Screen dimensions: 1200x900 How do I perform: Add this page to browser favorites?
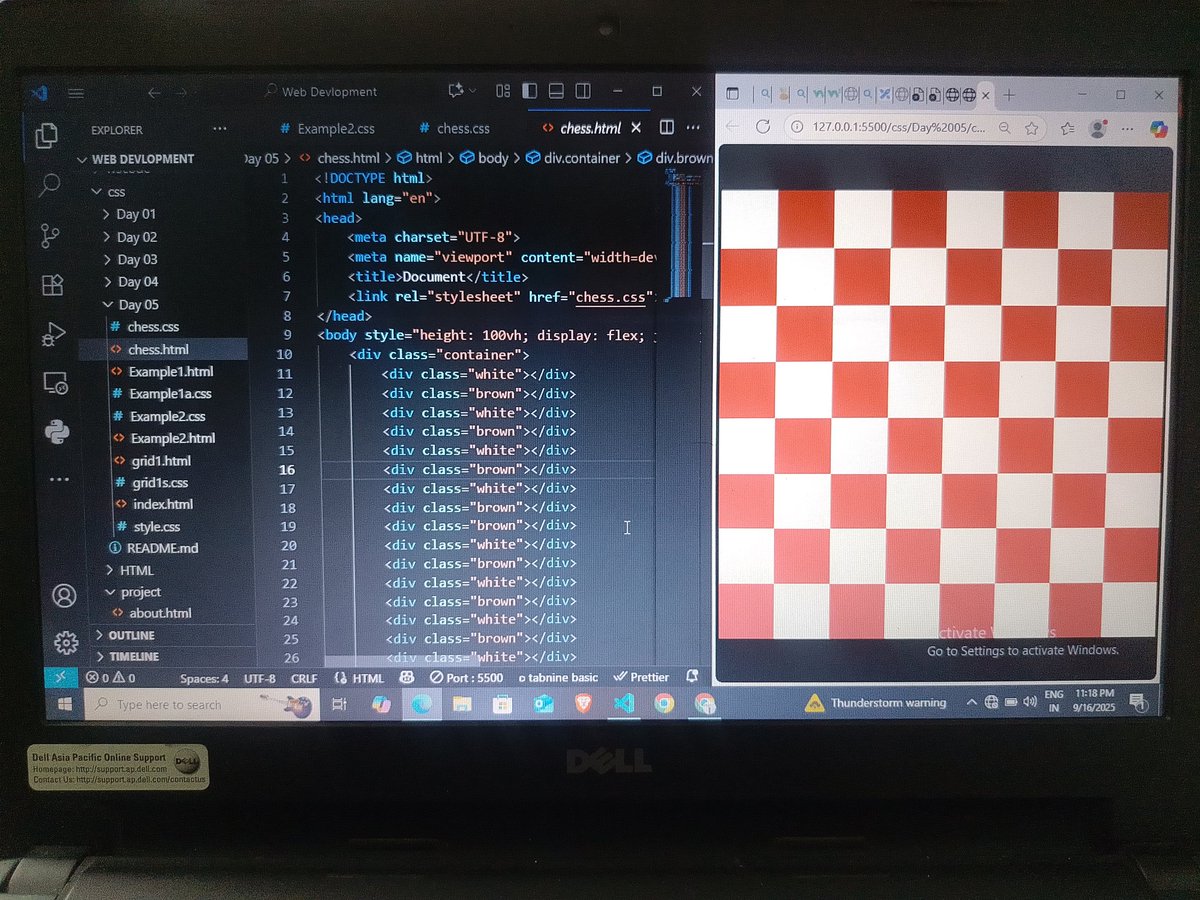tap(1033, 128)
